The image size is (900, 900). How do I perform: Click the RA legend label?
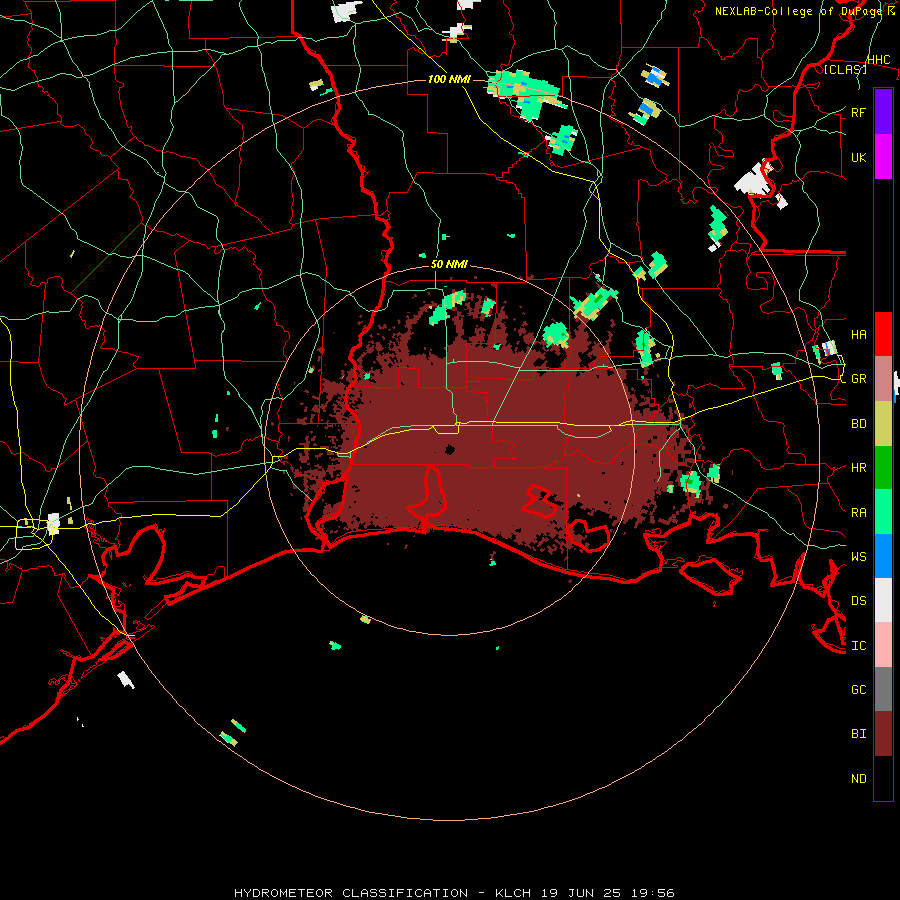pos(859,513)
